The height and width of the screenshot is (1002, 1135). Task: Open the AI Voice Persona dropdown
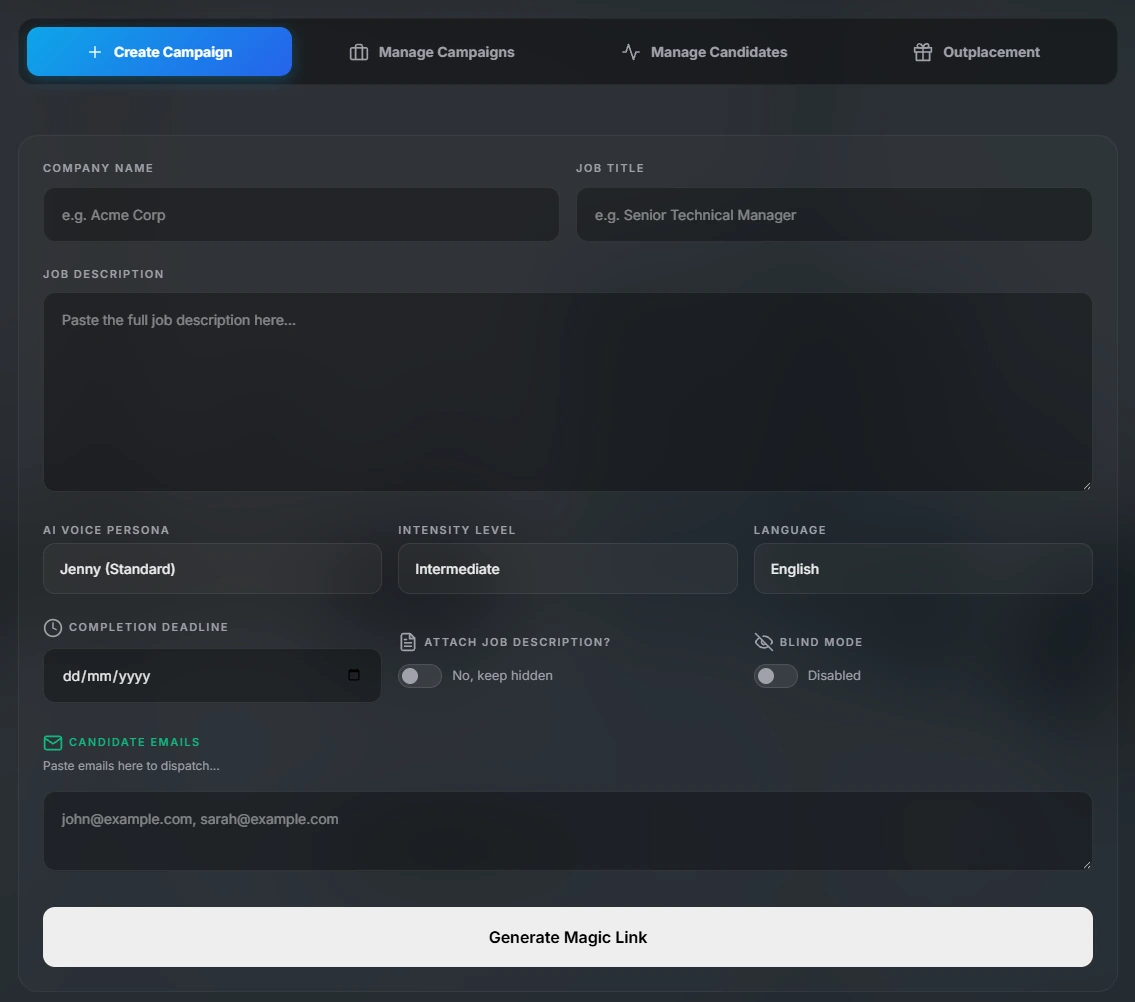tap(212, 569)
